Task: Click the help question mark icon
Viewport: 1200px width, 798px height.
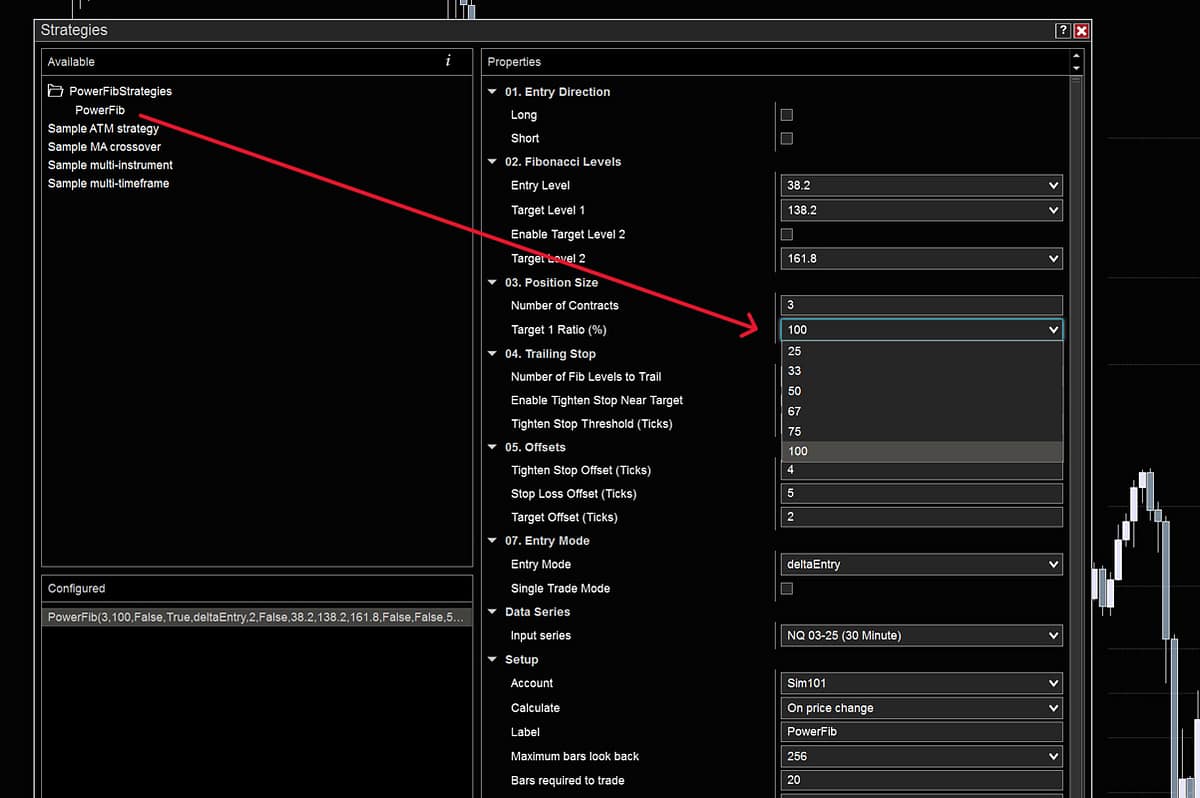Action: click(1063, 31)
